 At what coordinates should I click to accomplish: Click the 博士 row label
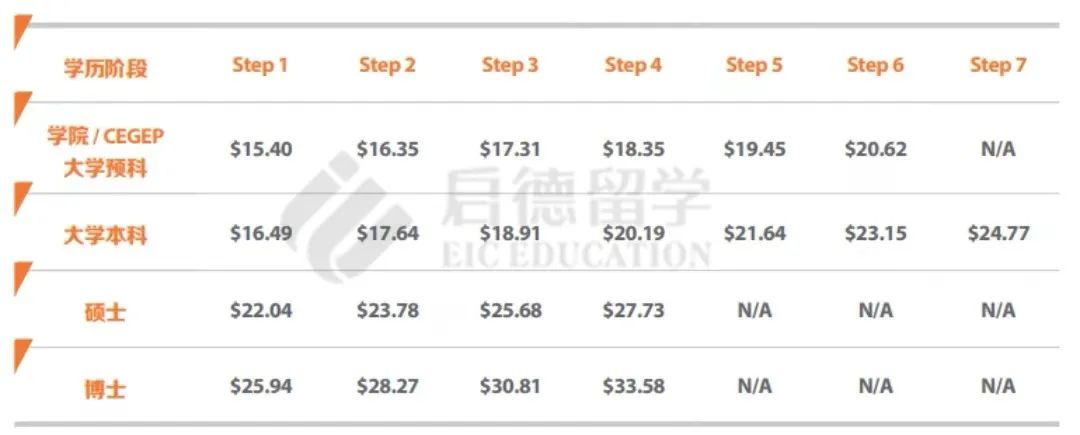pyautogui.click(x=105, y=387)
